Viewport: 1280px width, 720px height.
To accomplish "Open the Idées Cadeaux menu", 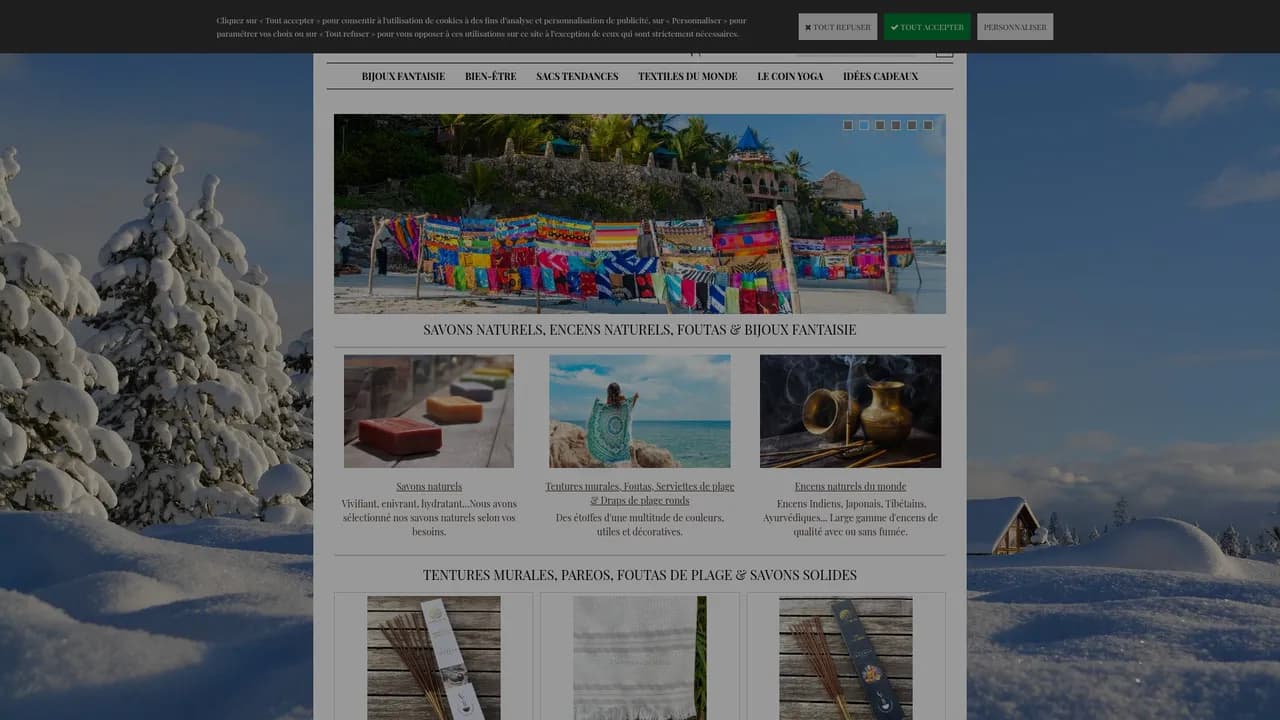I will (x=880, y=76).
